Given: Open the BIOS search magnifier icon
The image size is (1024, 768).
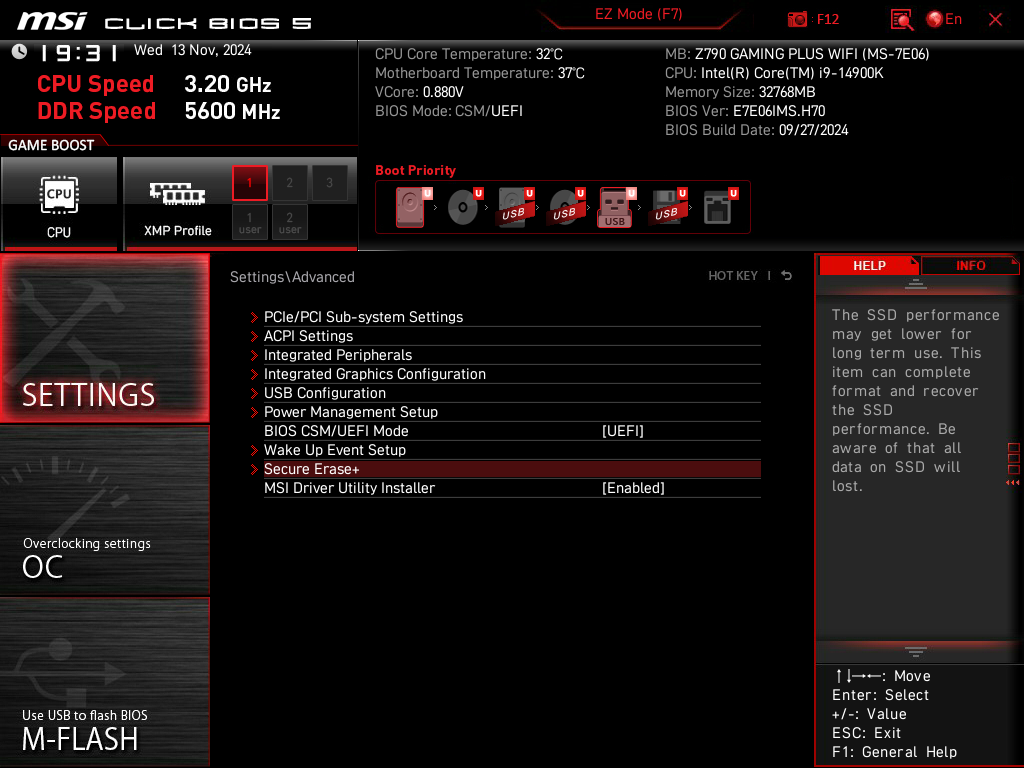Looking at the screenshot, I should tap(902, 20).
